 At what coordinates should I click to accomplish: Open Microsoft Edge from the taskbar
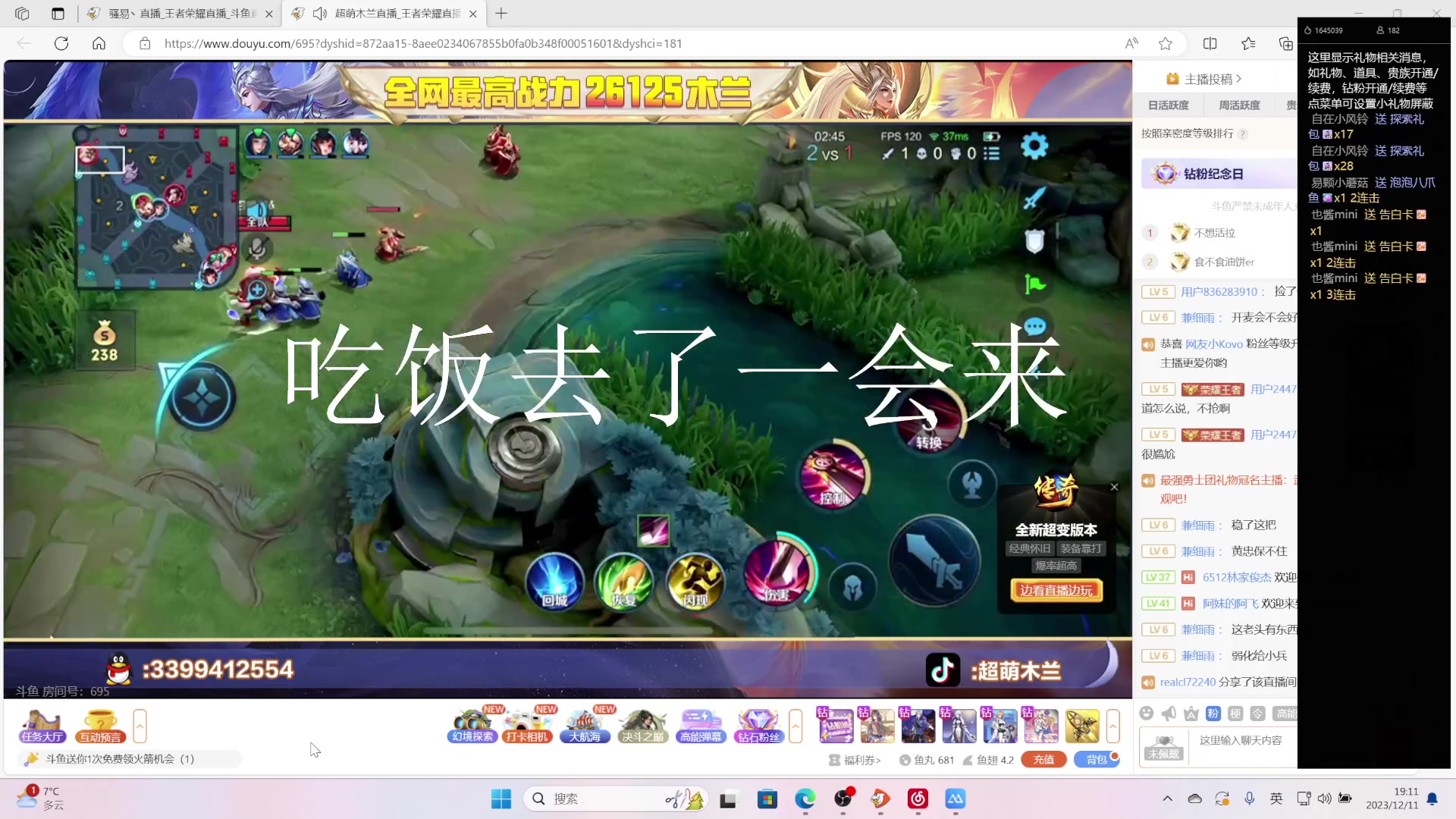805,799
